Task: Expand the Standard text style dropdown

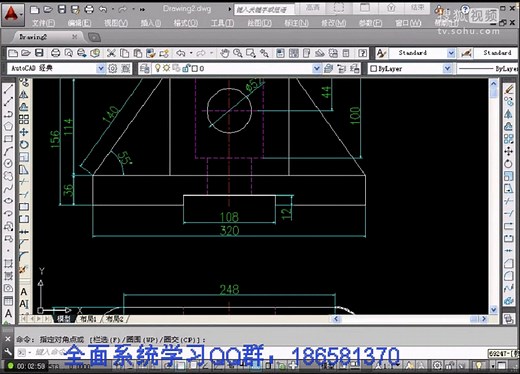Action: click(x=451, y=53)
